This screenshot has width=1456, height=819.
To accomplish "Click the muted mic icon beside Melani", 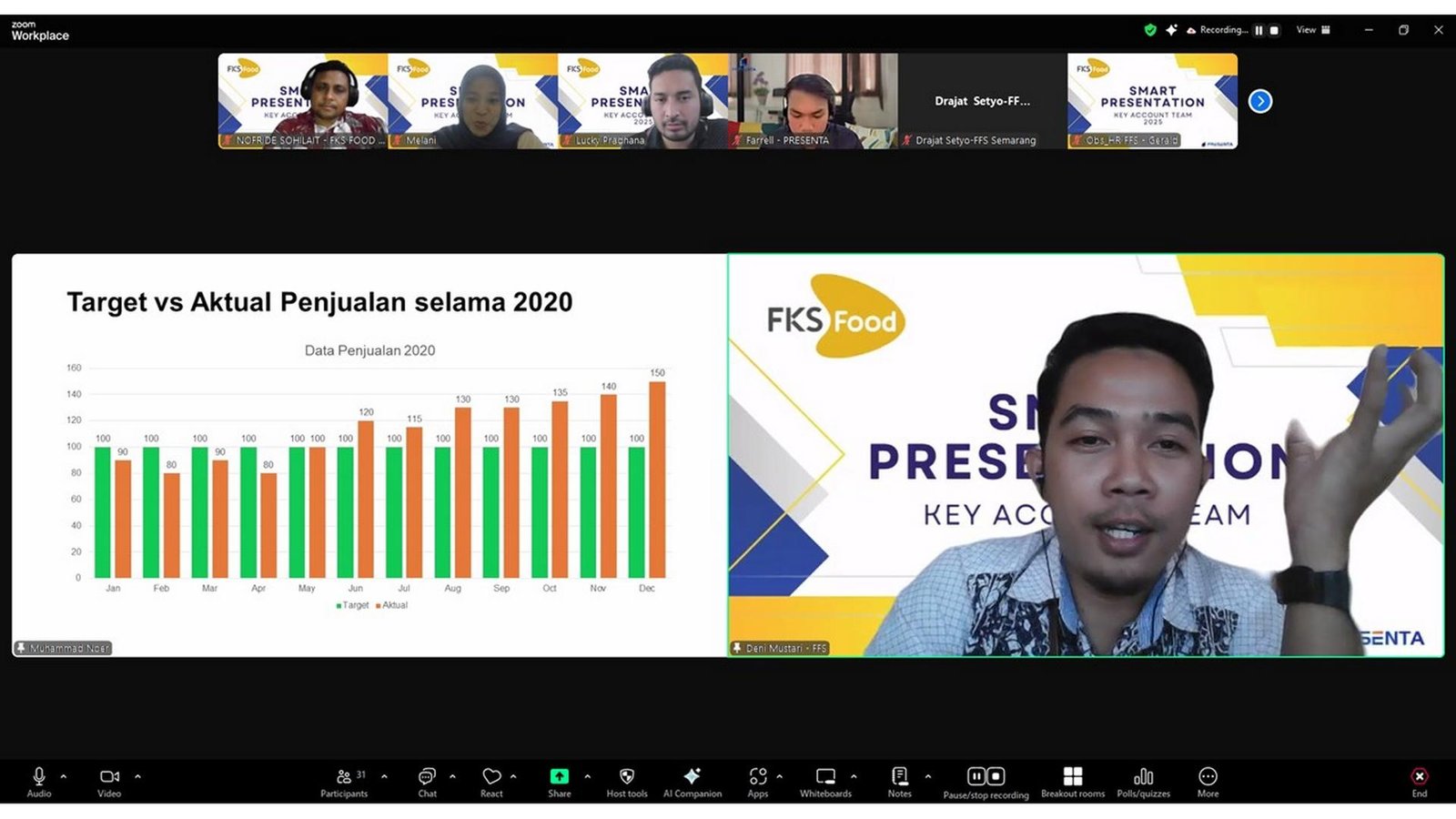I will [397, 140].
